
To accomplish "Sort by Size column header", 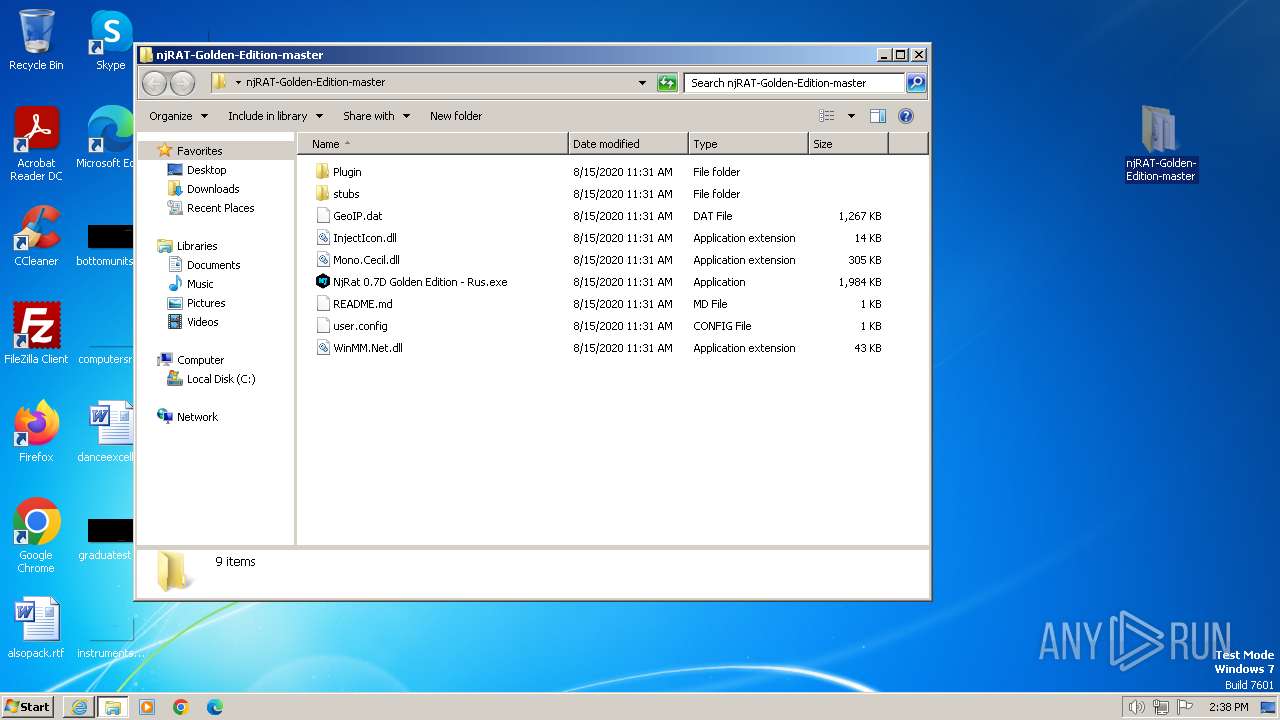I will point(848,144).
